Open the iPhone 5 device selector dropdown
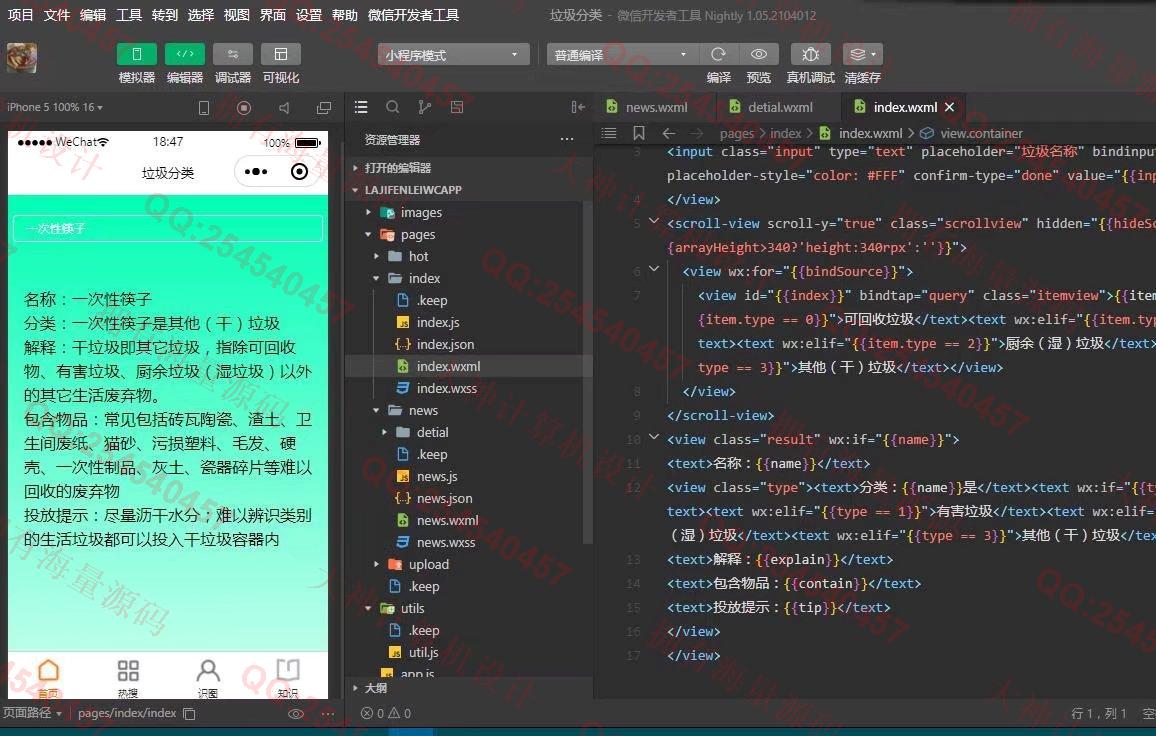 point(55,108)
